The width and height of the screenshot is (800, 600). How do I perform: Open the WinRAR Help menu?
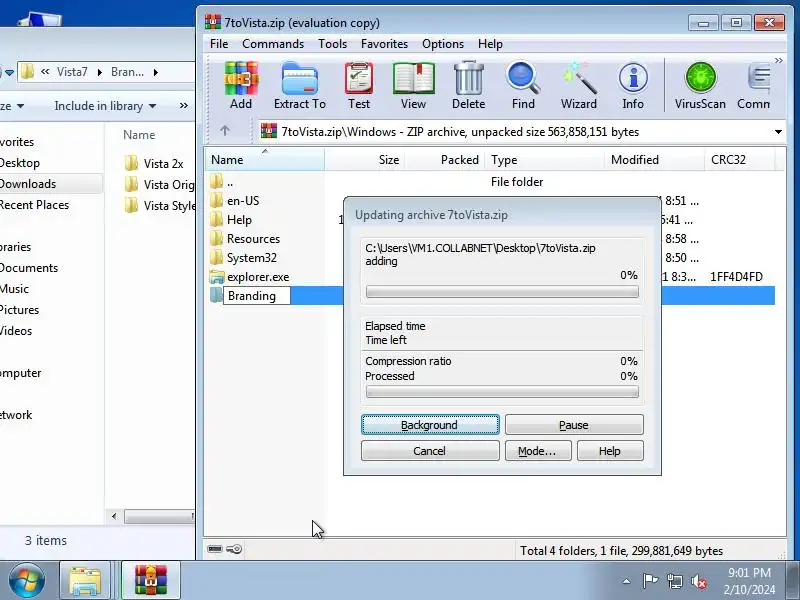tap(490, 44)
